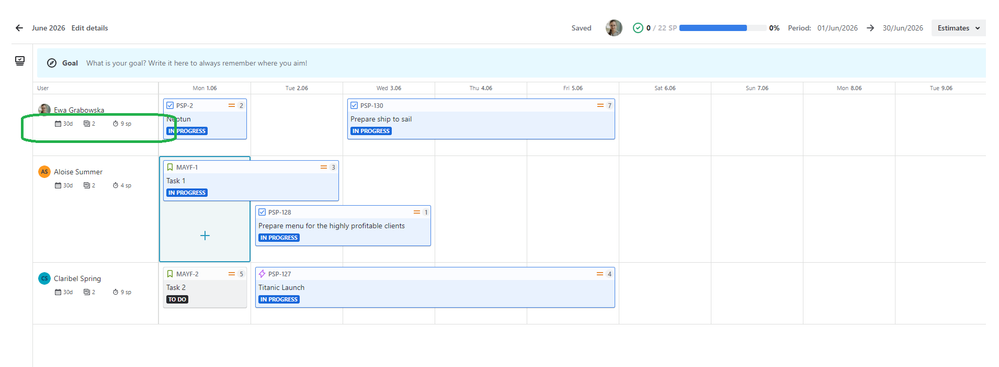
Task: Click Claribel Spring's task count icon
Action: [x=87, y=292]
